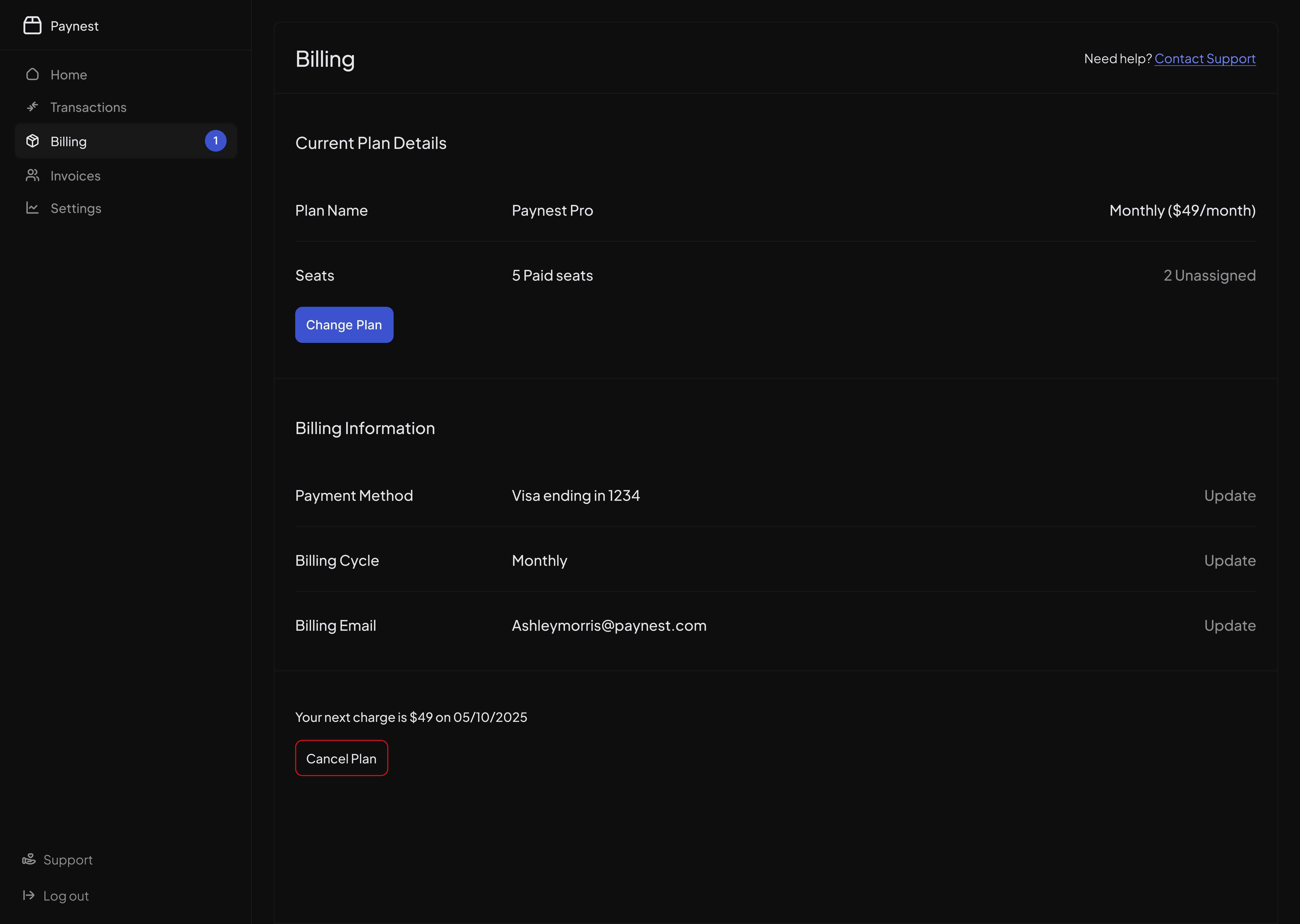Open Invoices in the sidebar
This screenshot has height=924, width=1300.
126,176
